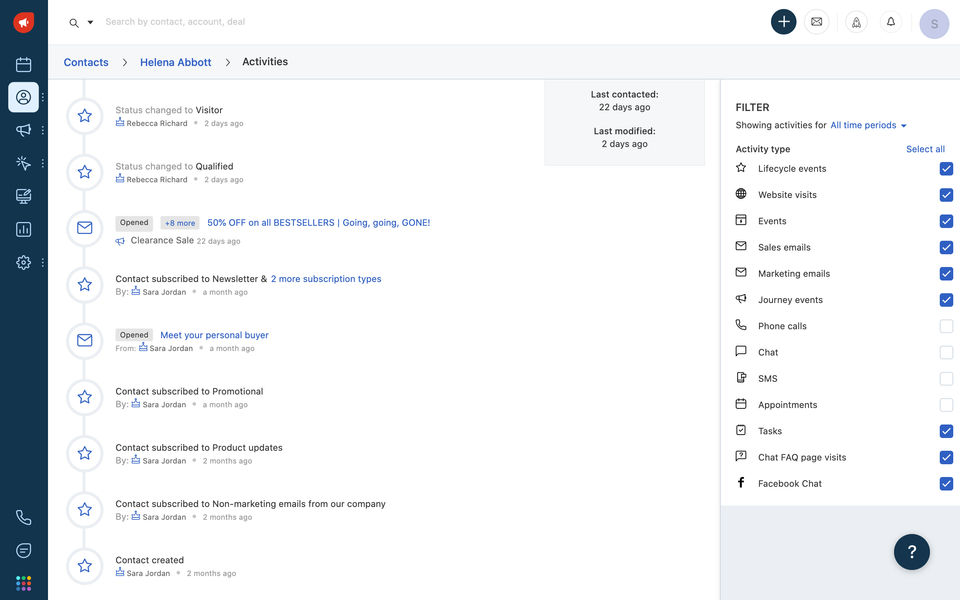Click star icon for subscribed to Promotional

tap(84, 397)
